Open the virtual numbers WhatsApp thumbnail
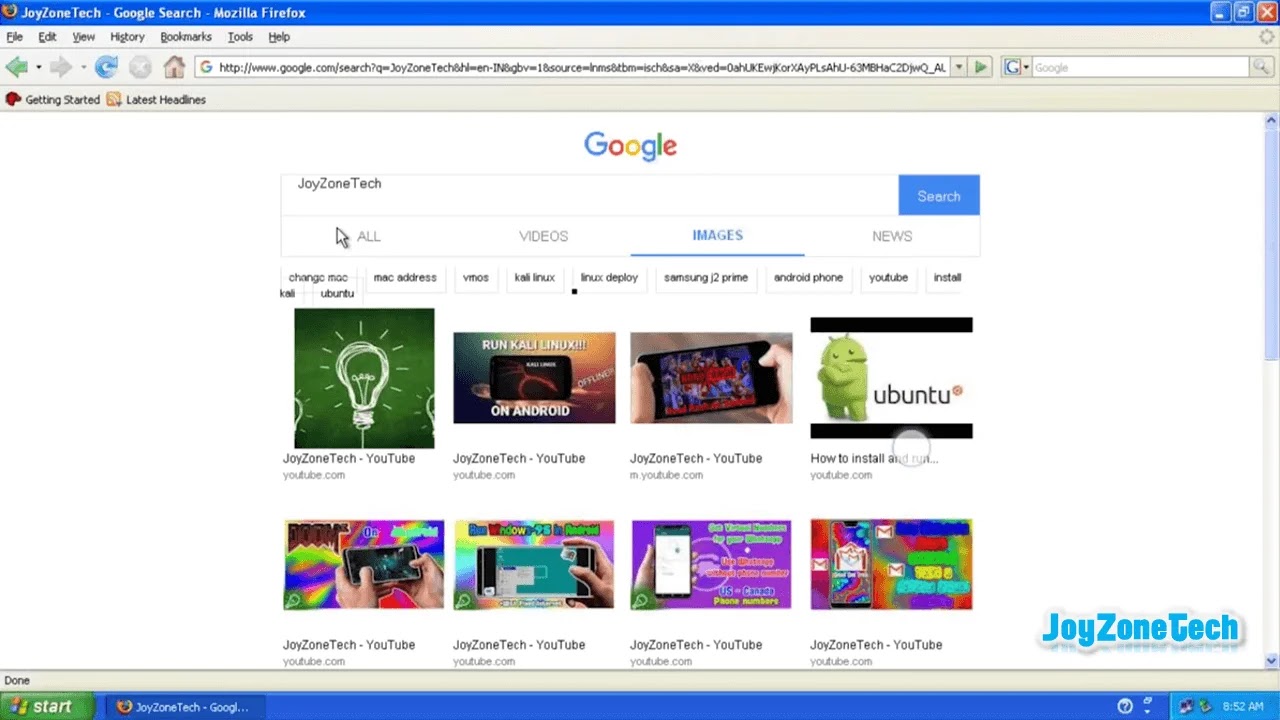This screenshot has height=720, width=1280. (711, 564)
